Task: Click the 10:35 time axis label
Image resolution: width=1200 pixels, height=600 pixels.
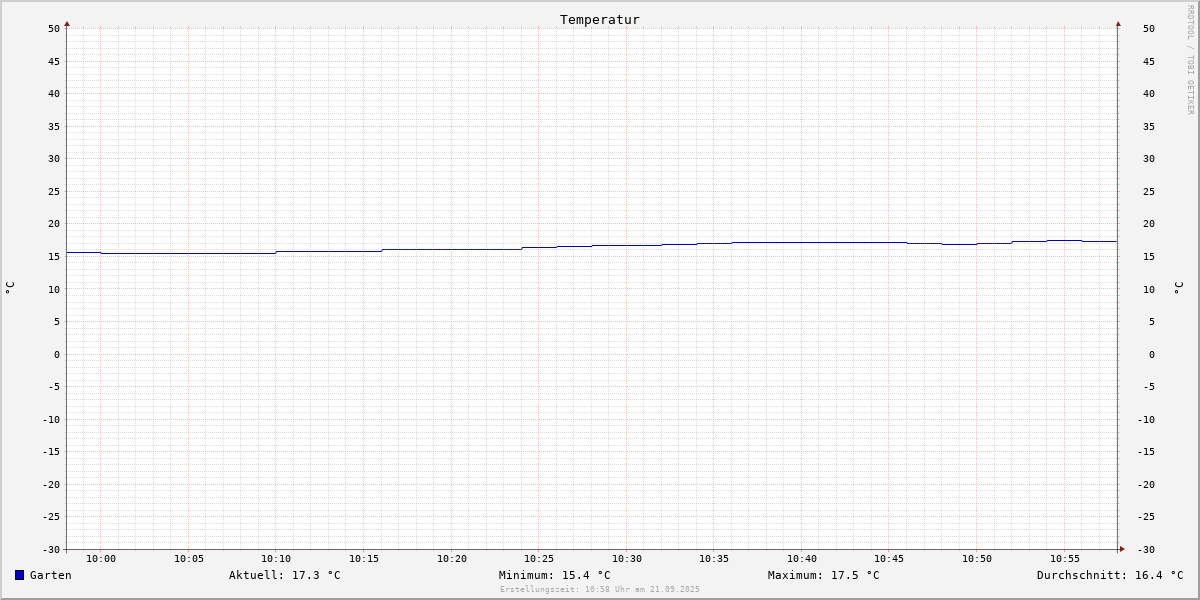Action: pyautogui.click(x=714, y=559)
